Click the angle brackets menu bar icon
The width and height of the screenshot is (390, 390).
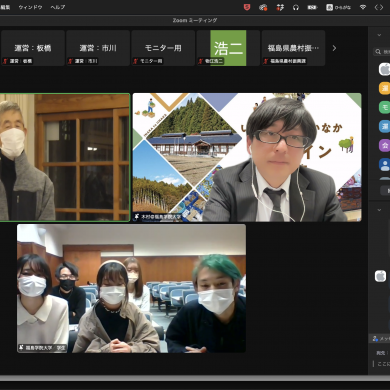[x=379, y=7]
